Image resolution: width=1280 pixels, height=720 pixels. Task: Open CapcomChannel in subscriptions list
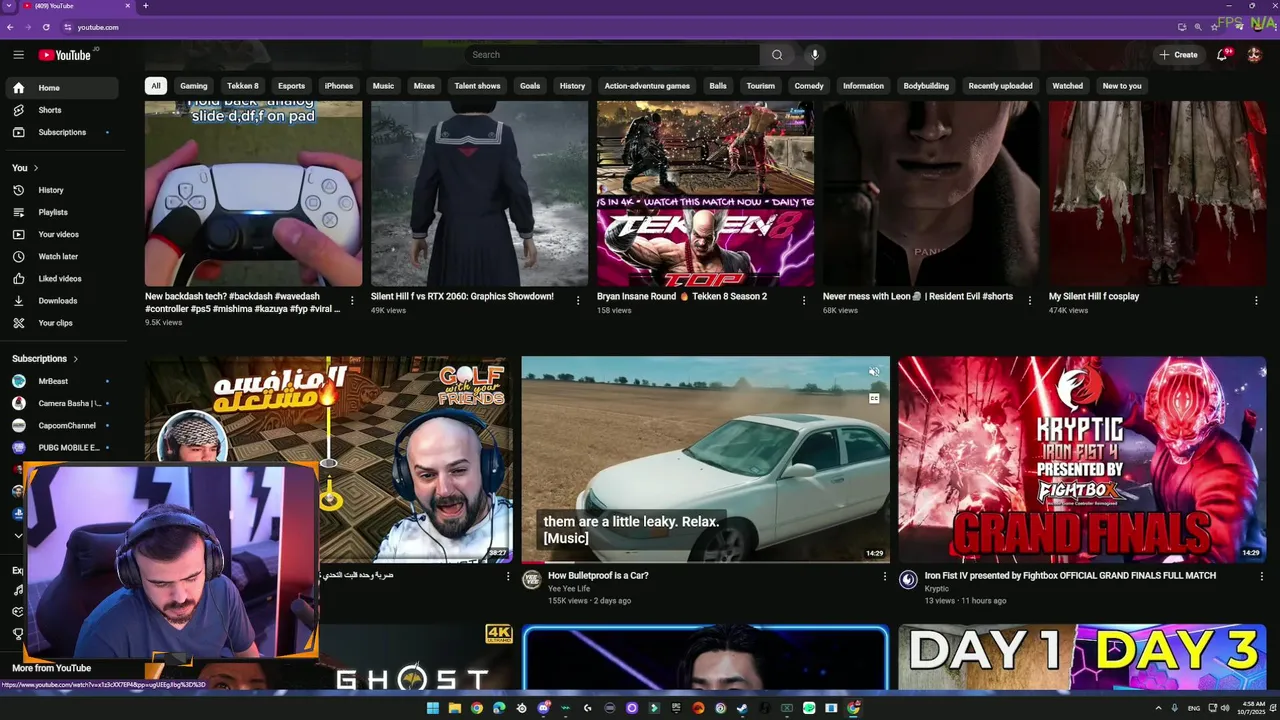63,425
